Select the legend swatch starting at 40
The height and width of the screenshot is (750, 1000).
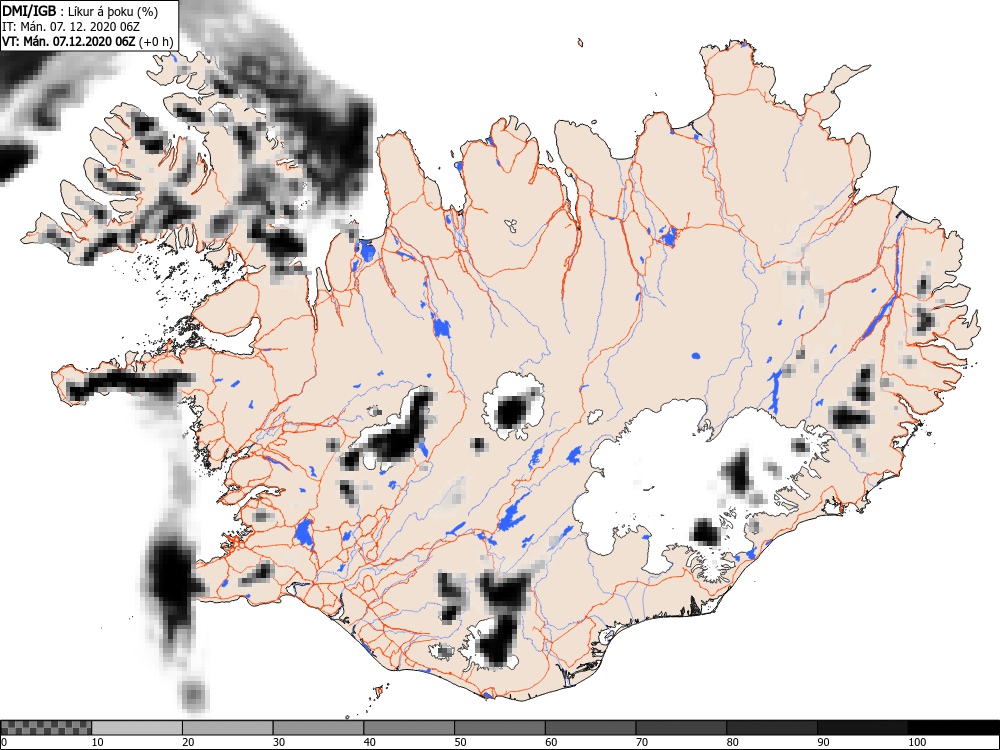(409, 728)
